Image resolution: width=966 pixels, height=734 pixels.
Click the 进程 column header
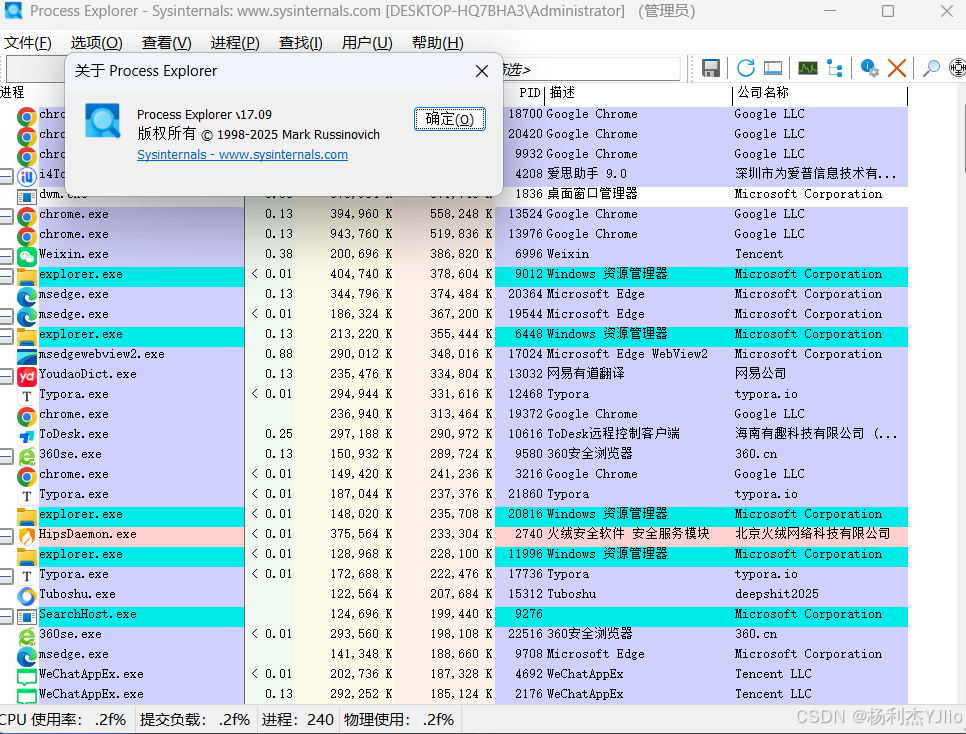point(32,93)
